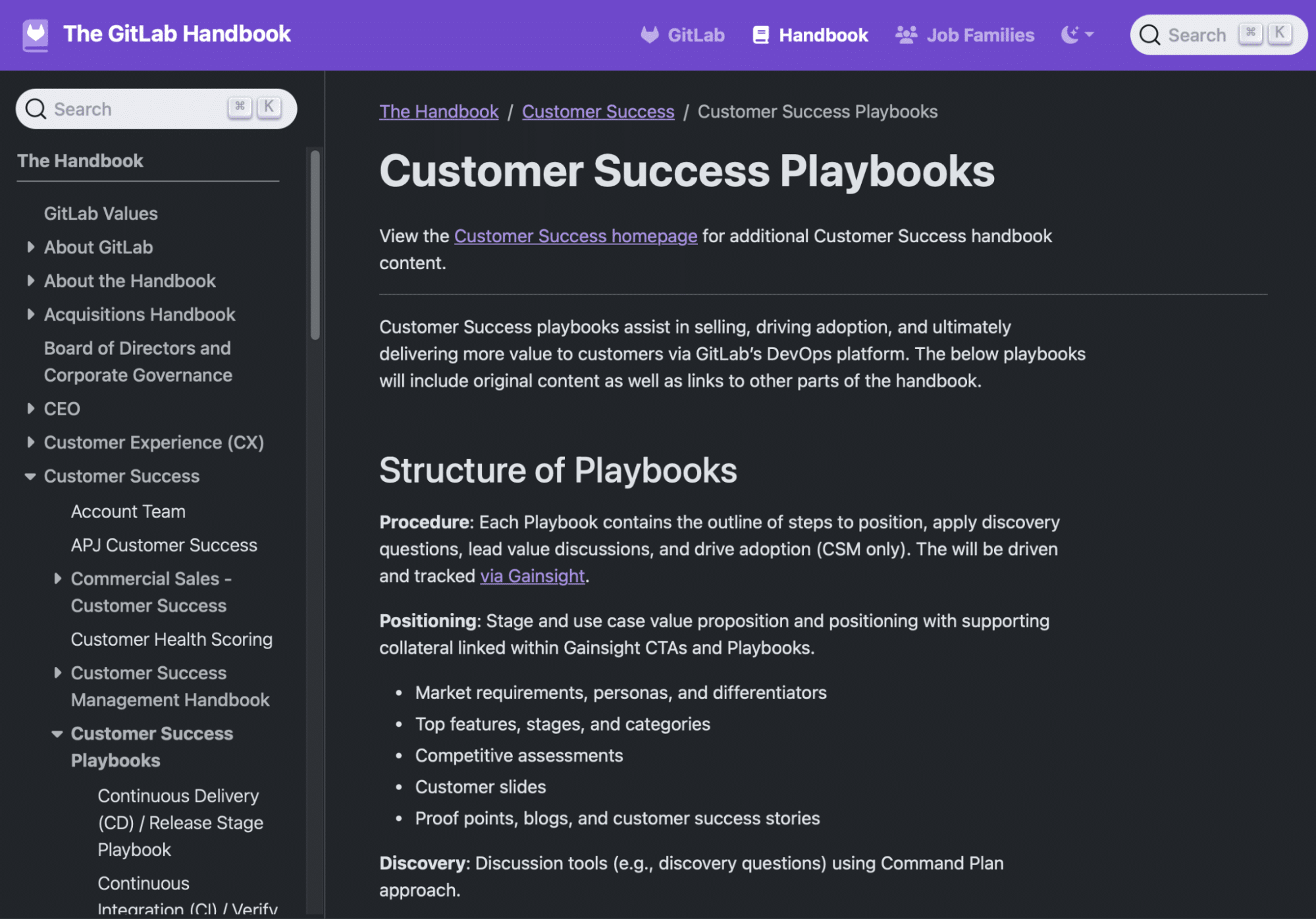
Task: Expand the Commercial Sales - Customer Success entry
Action: tap(58, 579)
